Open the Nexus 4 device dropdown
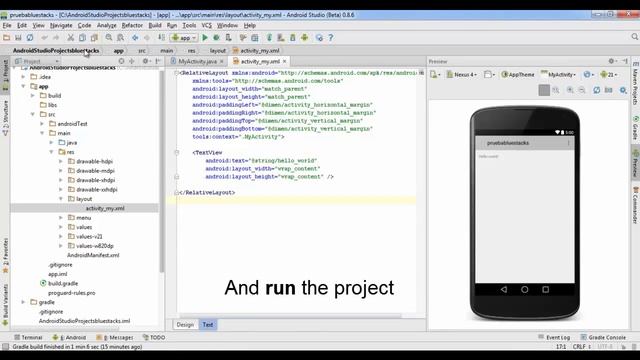 point(462,75)
